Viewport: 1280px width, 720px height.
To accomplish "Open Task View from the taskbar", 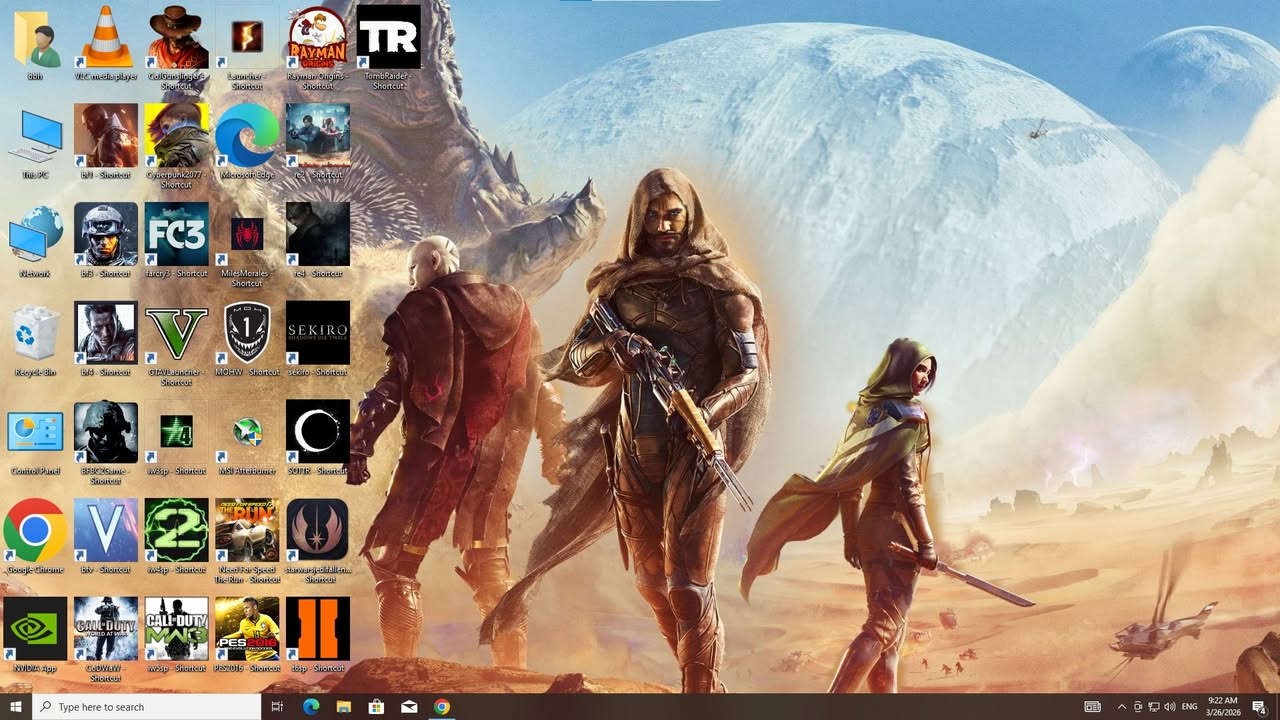I will pos(278,707).
